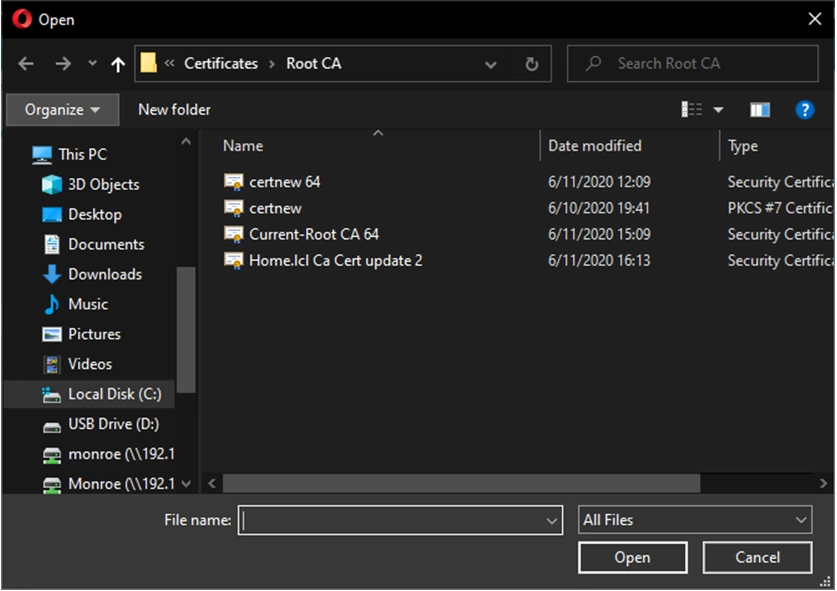Screen dimensions: 837x591
Task: Expand the address bar history dropdown
Action: point(490,64)
